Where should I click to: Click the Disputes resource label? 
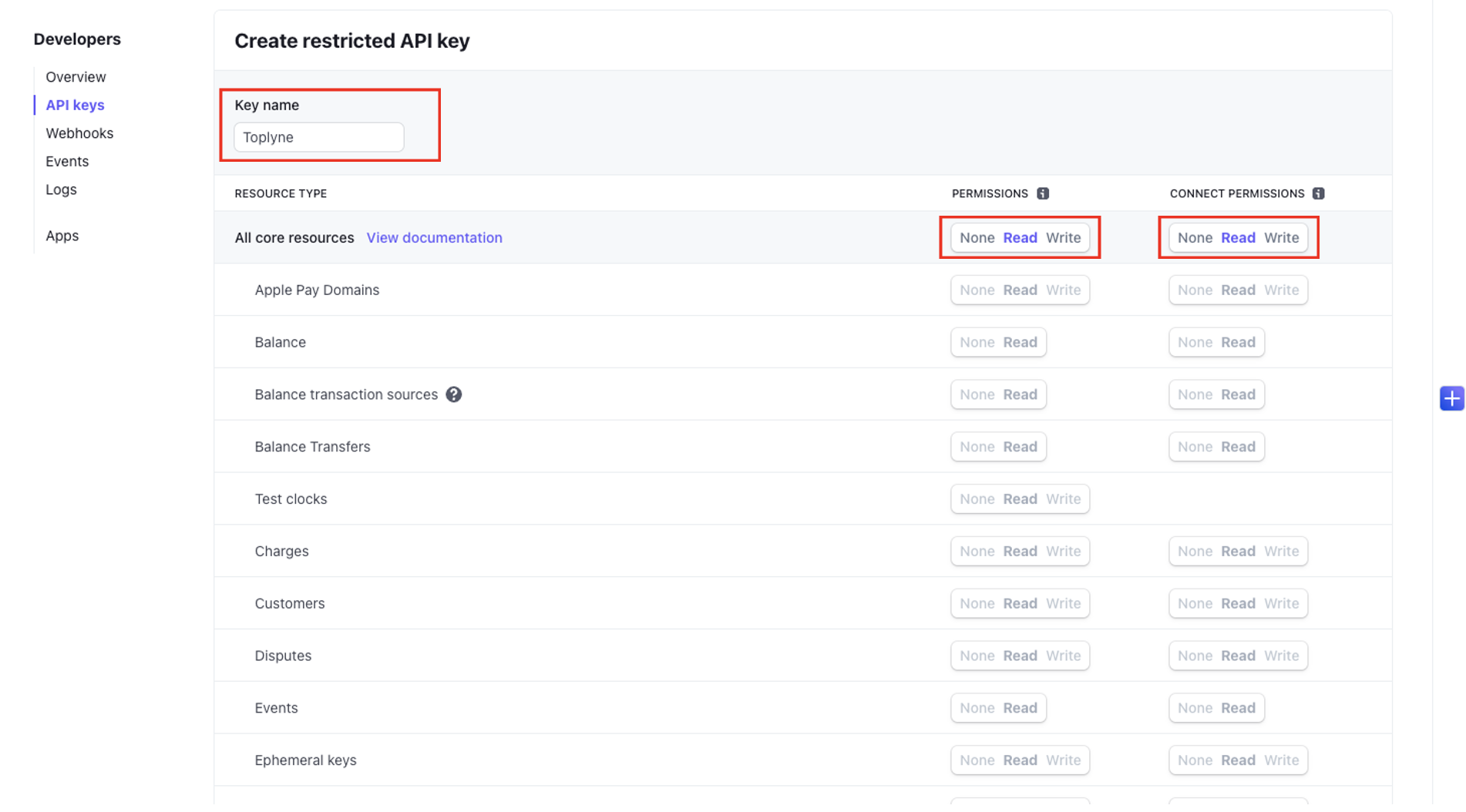pos(283,656)
